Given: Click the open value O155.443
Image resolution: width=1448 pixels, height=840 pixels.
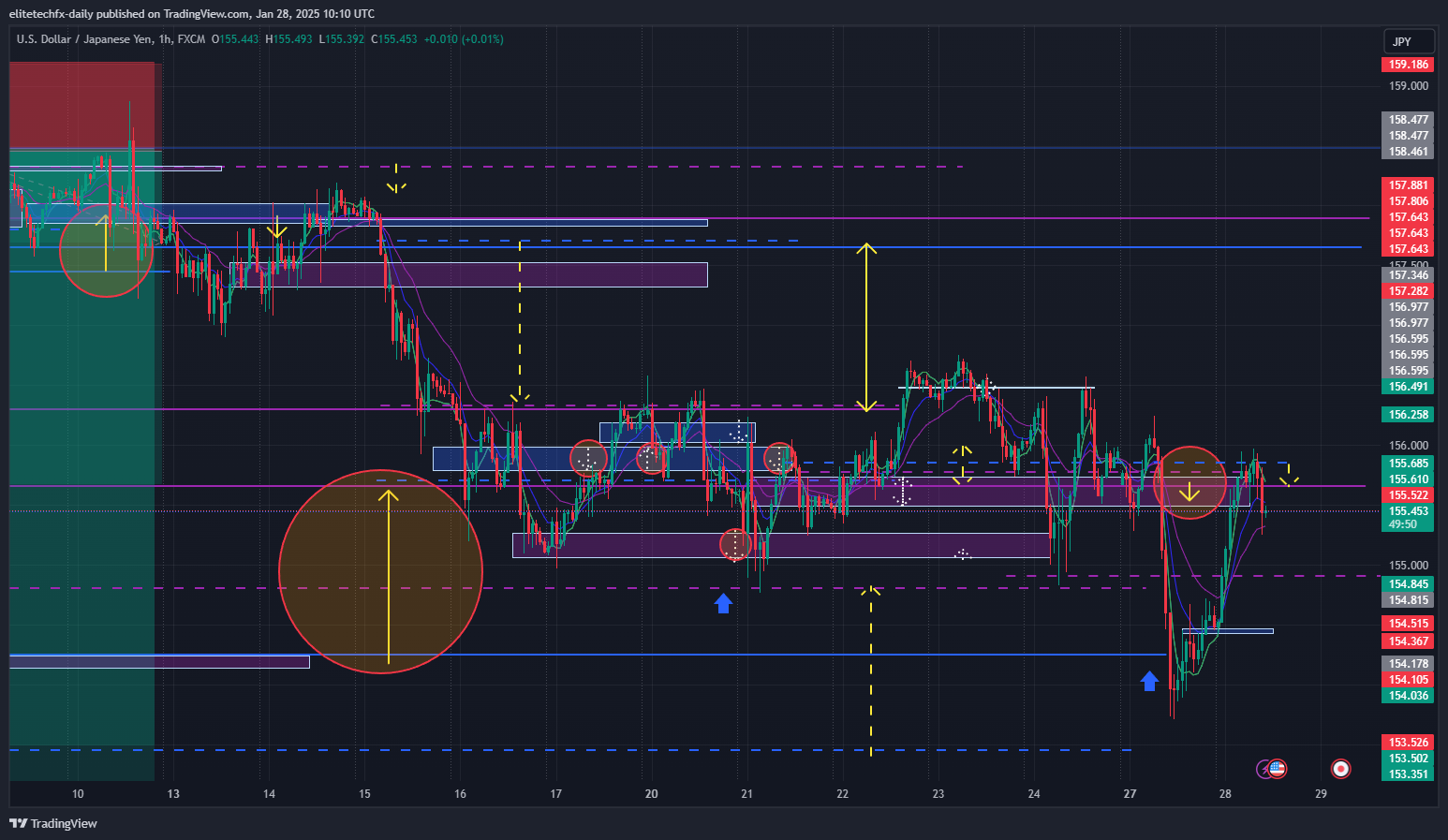Looking at the screenshot, I should pos(235,39).
